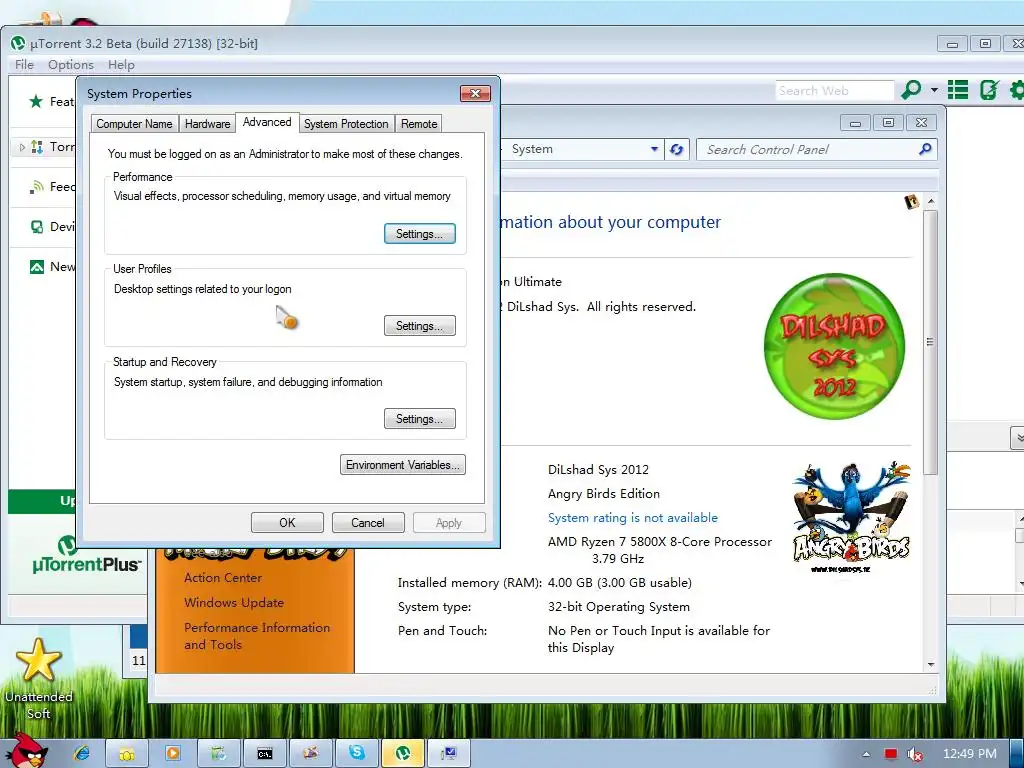Image resolution: width=1024 pixels, height=768 pixels.
Task: Open the media player taskbar icon
Action: point(173,754)
